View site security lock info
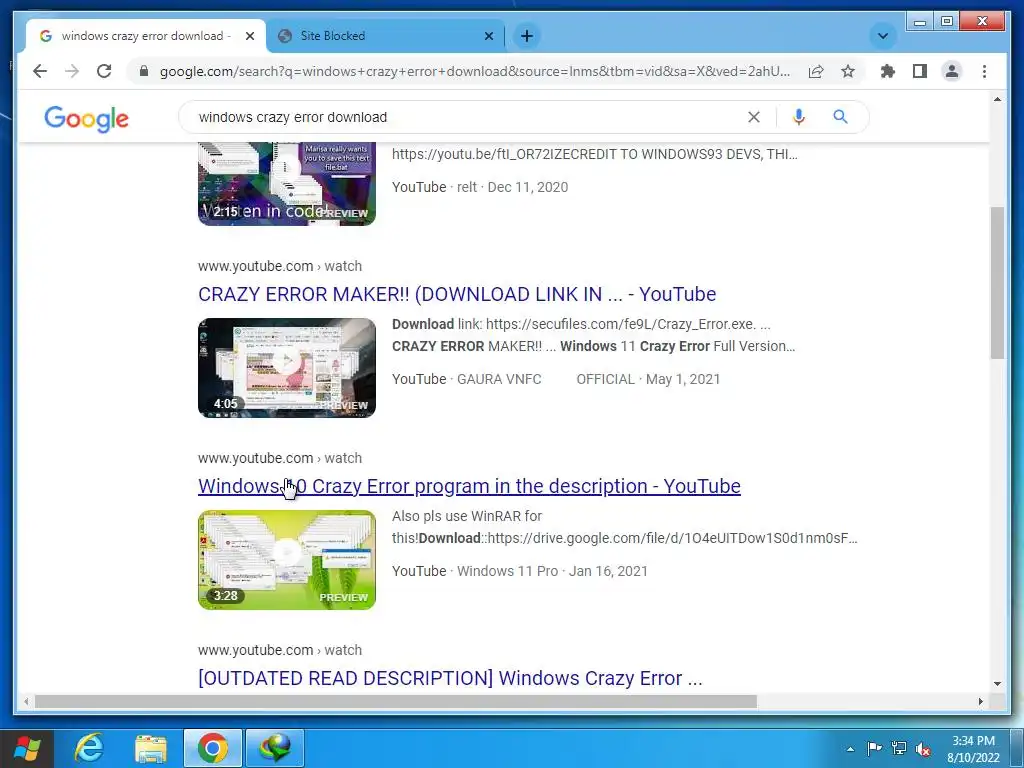This screenshot has width=1024, height=768. [x=144, y=71]
